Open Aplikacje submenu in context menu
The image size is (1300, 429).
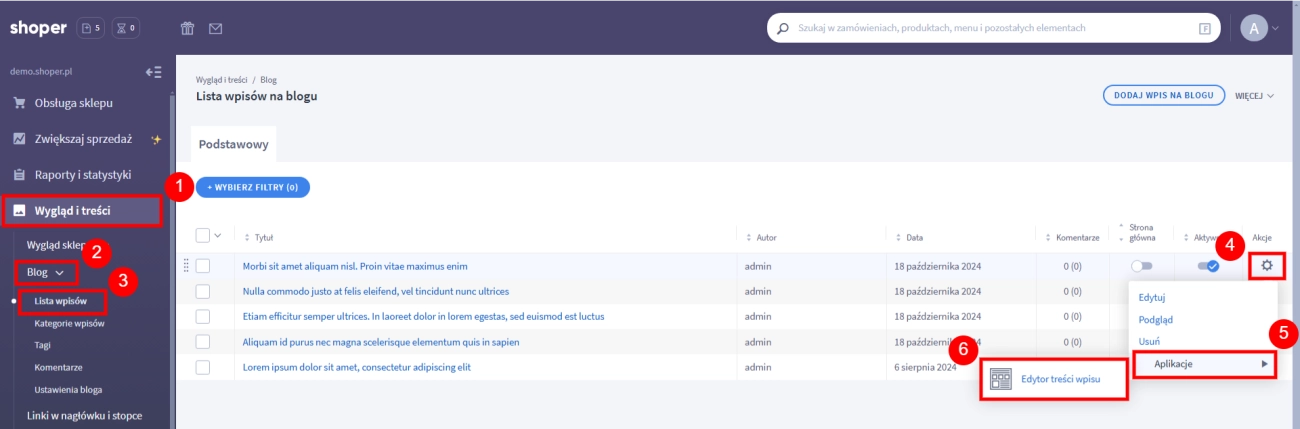point(1204,364)
